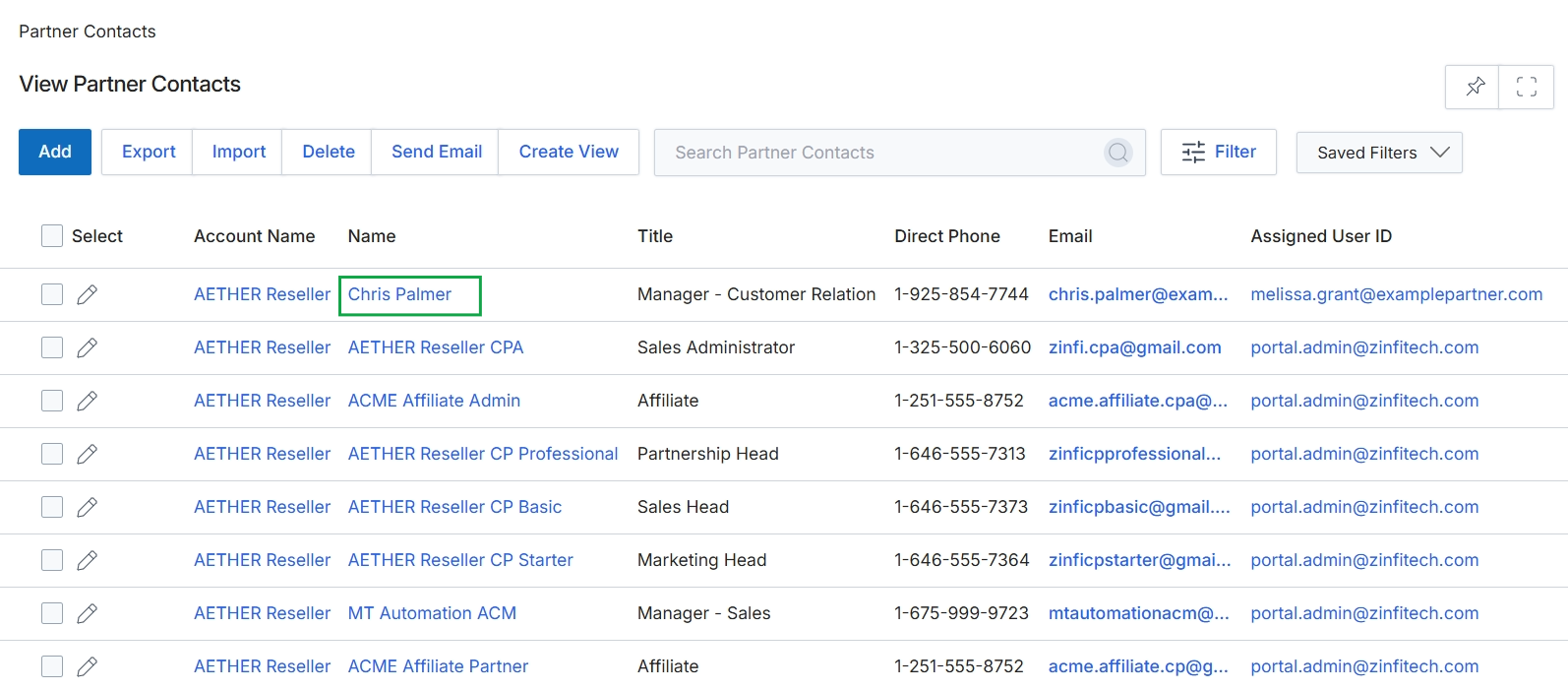The image size is (1568, 690).
Task: Open the Saved Filters dropdown
Action: pyautogui.click(x=1379, y=153)
